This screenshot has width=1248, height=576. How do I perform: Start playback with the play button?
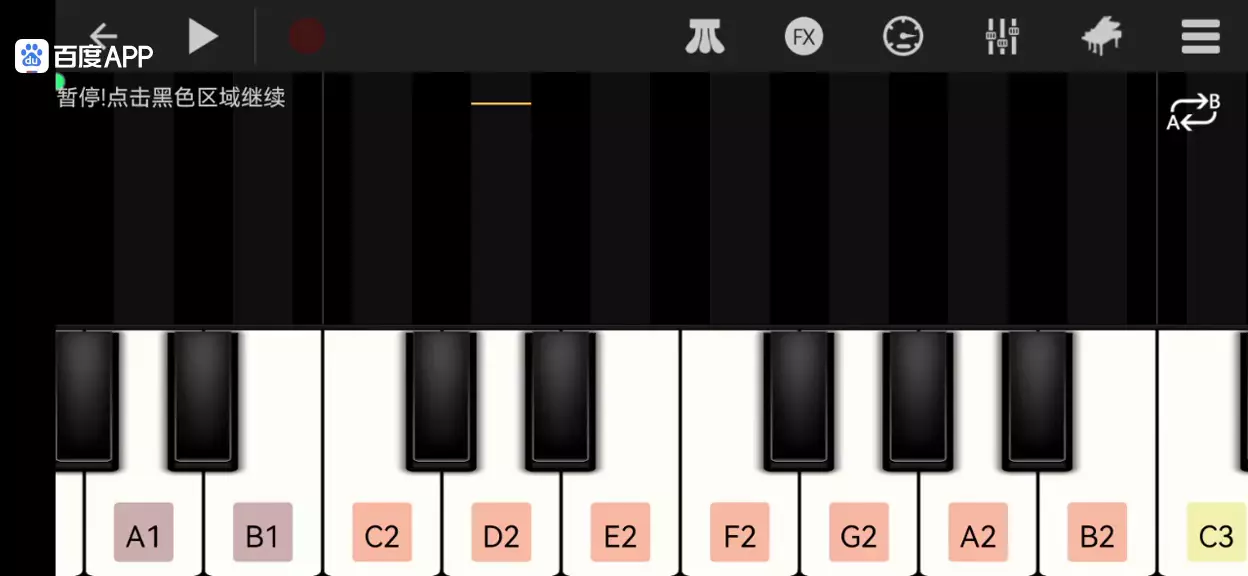coord(203,37)
